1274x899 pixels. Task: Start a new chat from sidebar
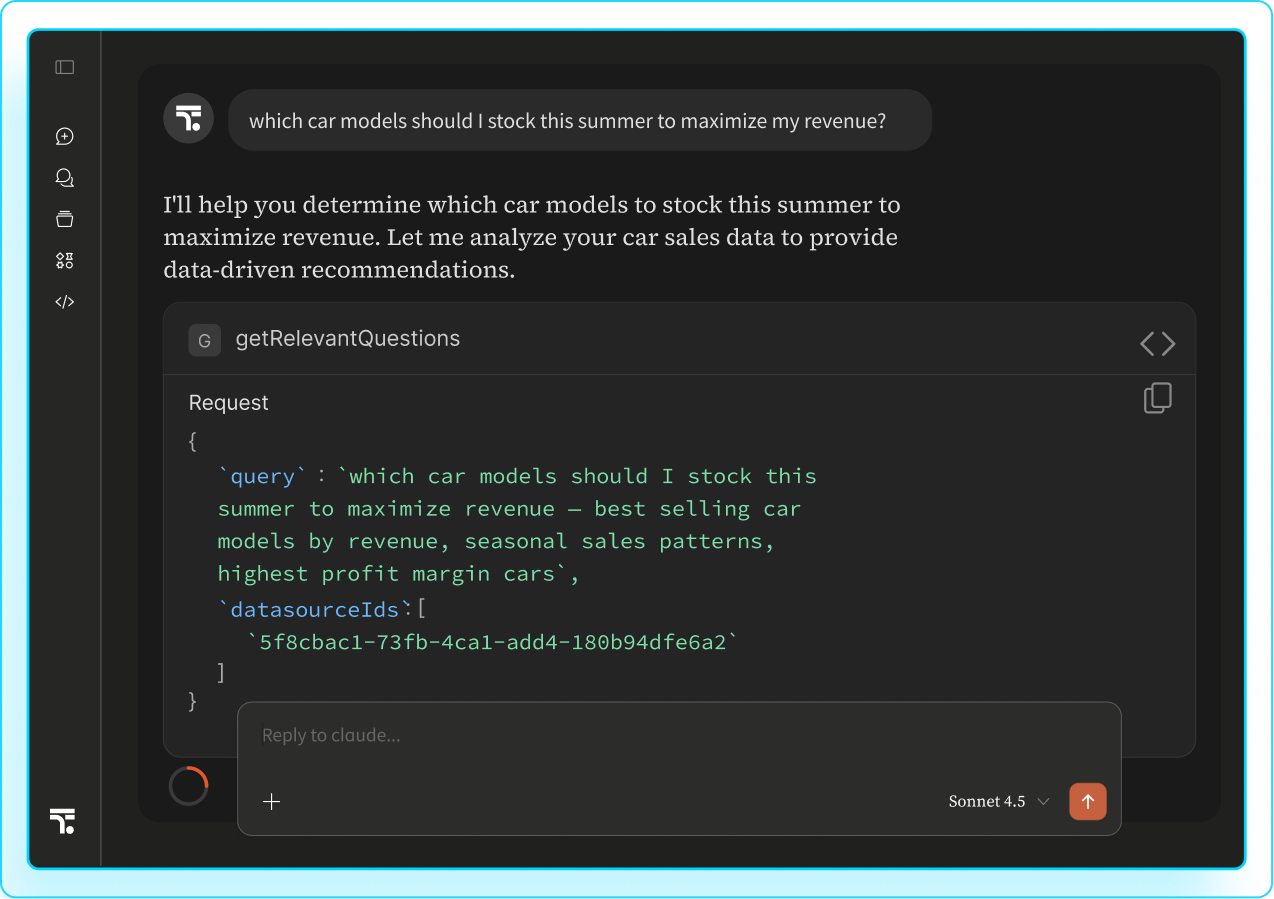65,137
